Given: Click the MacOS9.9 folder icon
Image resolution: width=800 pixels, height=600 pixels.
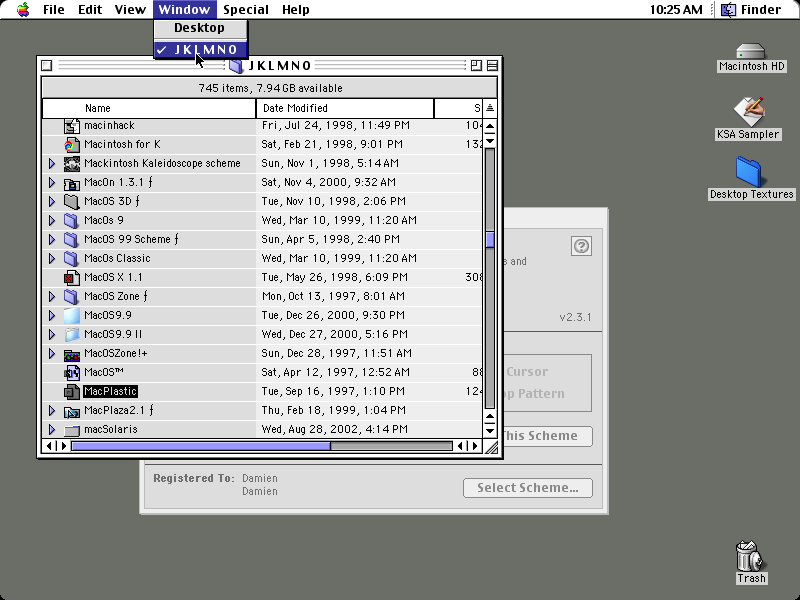Looking at the screenshot, I should coord(72,315).
